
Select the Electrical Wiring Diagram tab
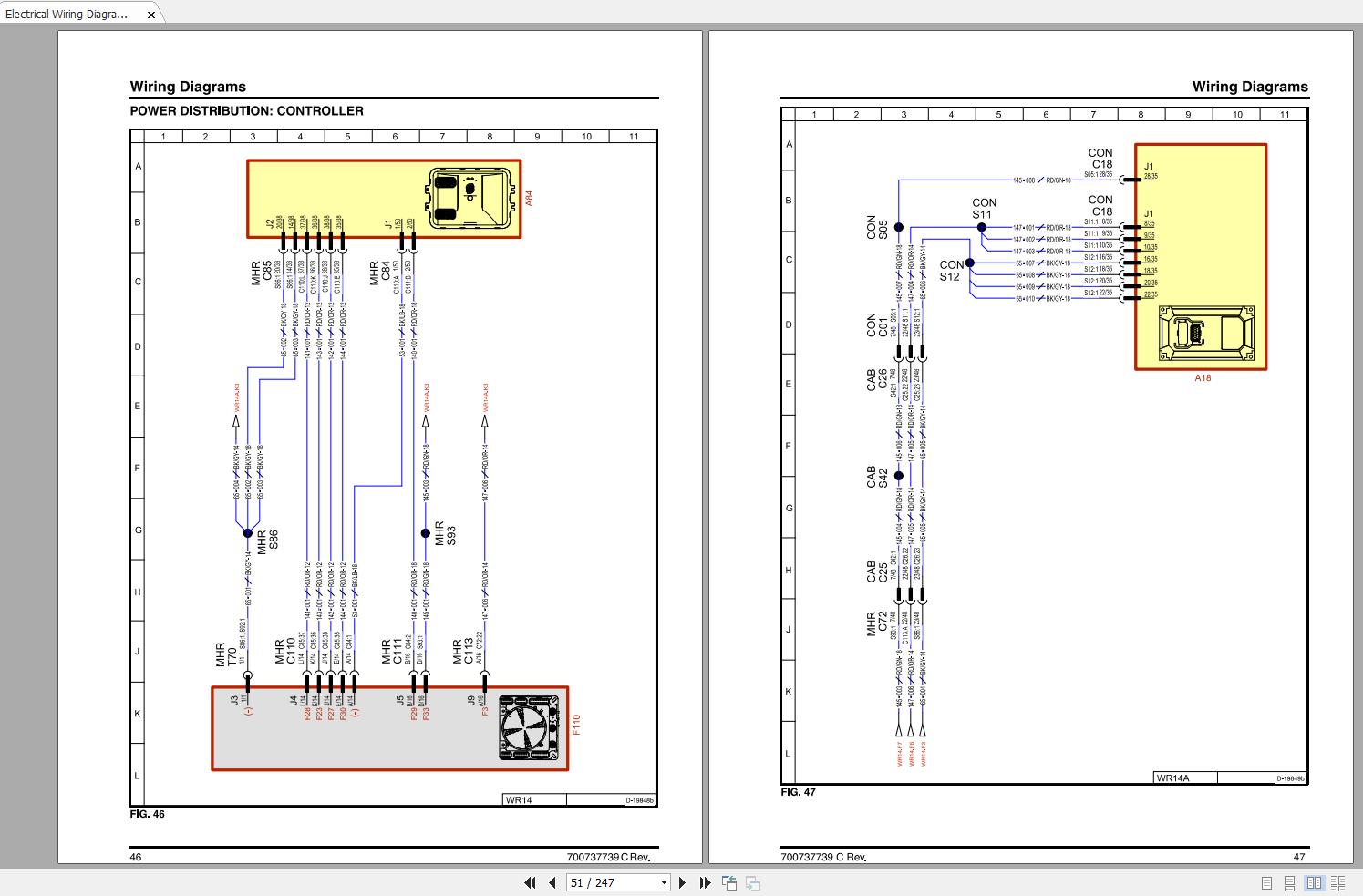[67, 14]
